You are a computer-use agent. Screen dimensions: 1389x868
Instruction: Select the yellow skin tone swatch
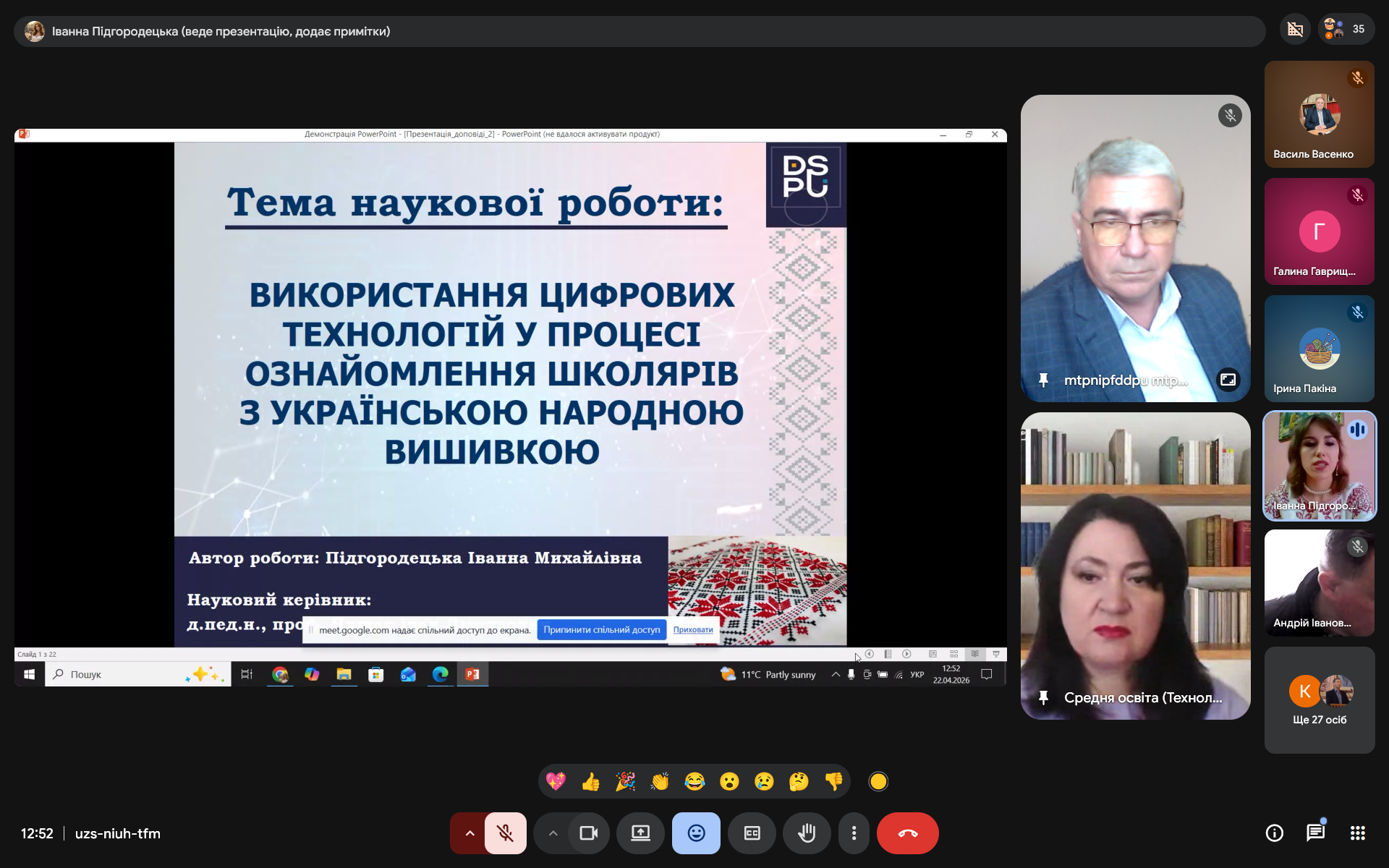[x=878, y=781]
